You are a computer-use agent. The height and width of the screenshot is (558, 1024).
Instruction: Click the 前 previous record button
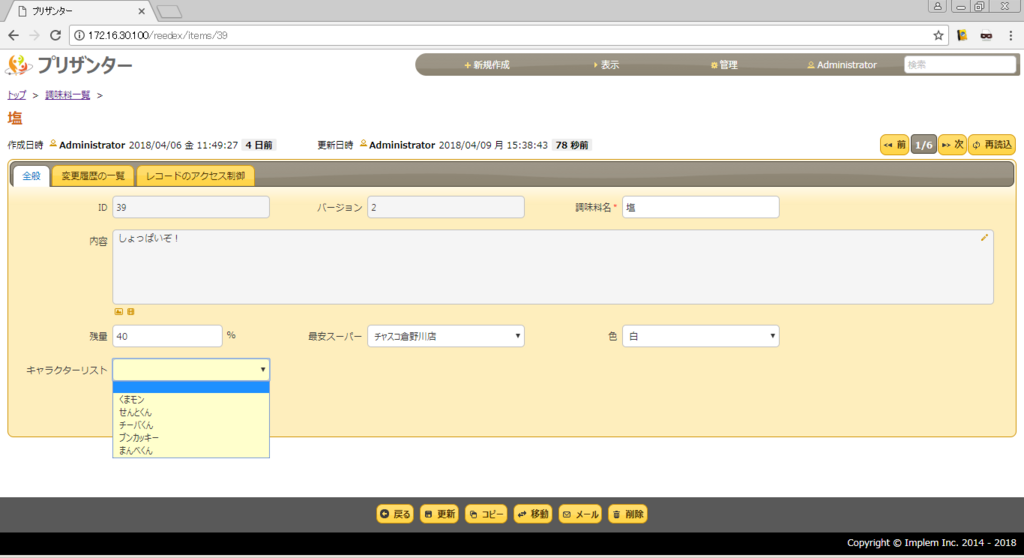[x=894, y=144]
